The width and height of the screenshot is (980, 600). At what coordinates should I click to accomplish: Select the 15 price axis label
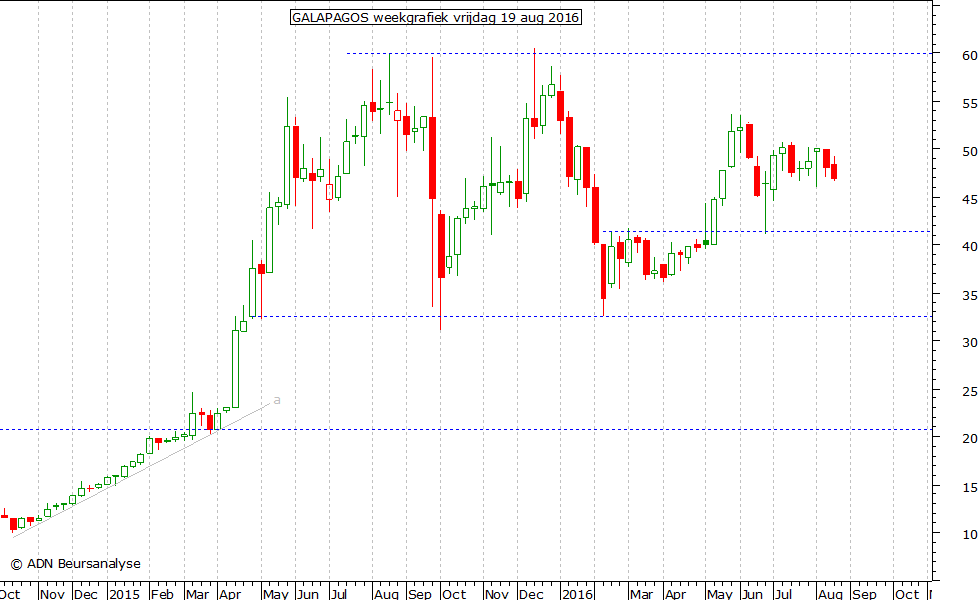[969, 487]
